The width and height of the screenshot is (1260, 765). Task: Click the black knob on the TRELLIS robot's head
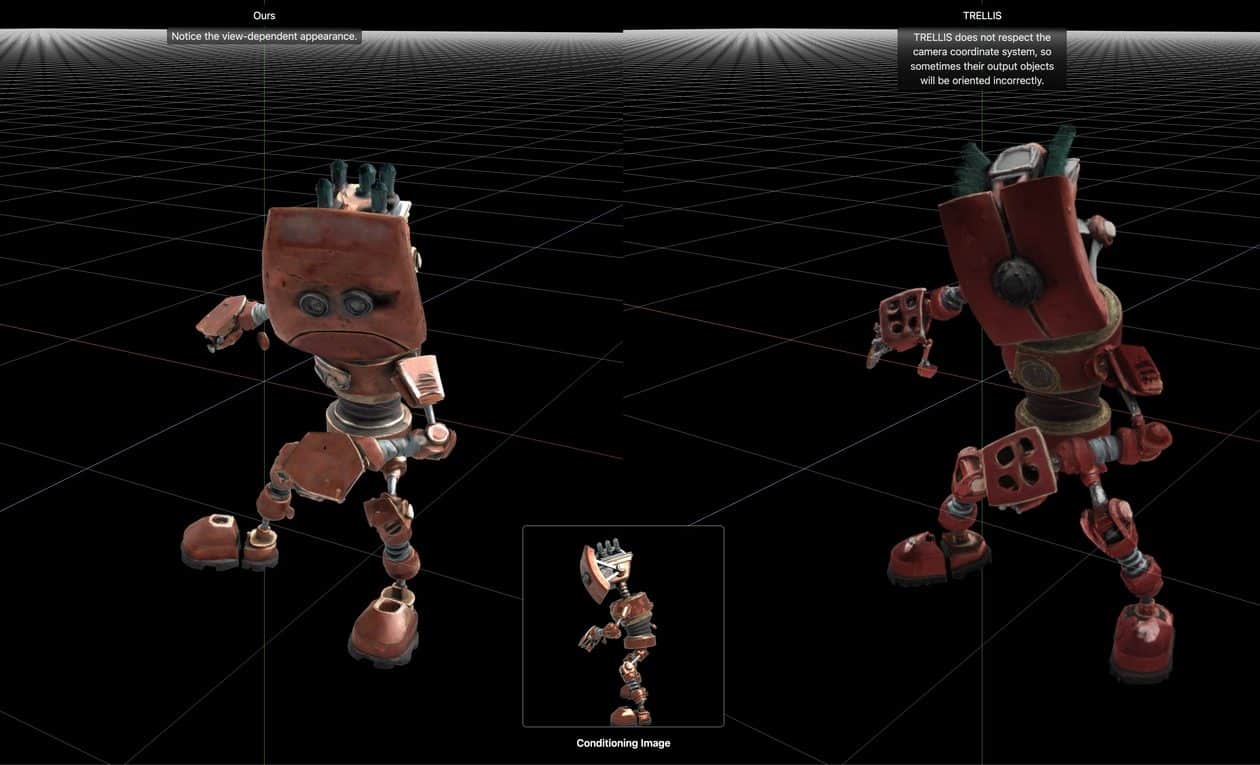tap(1018, 280)
